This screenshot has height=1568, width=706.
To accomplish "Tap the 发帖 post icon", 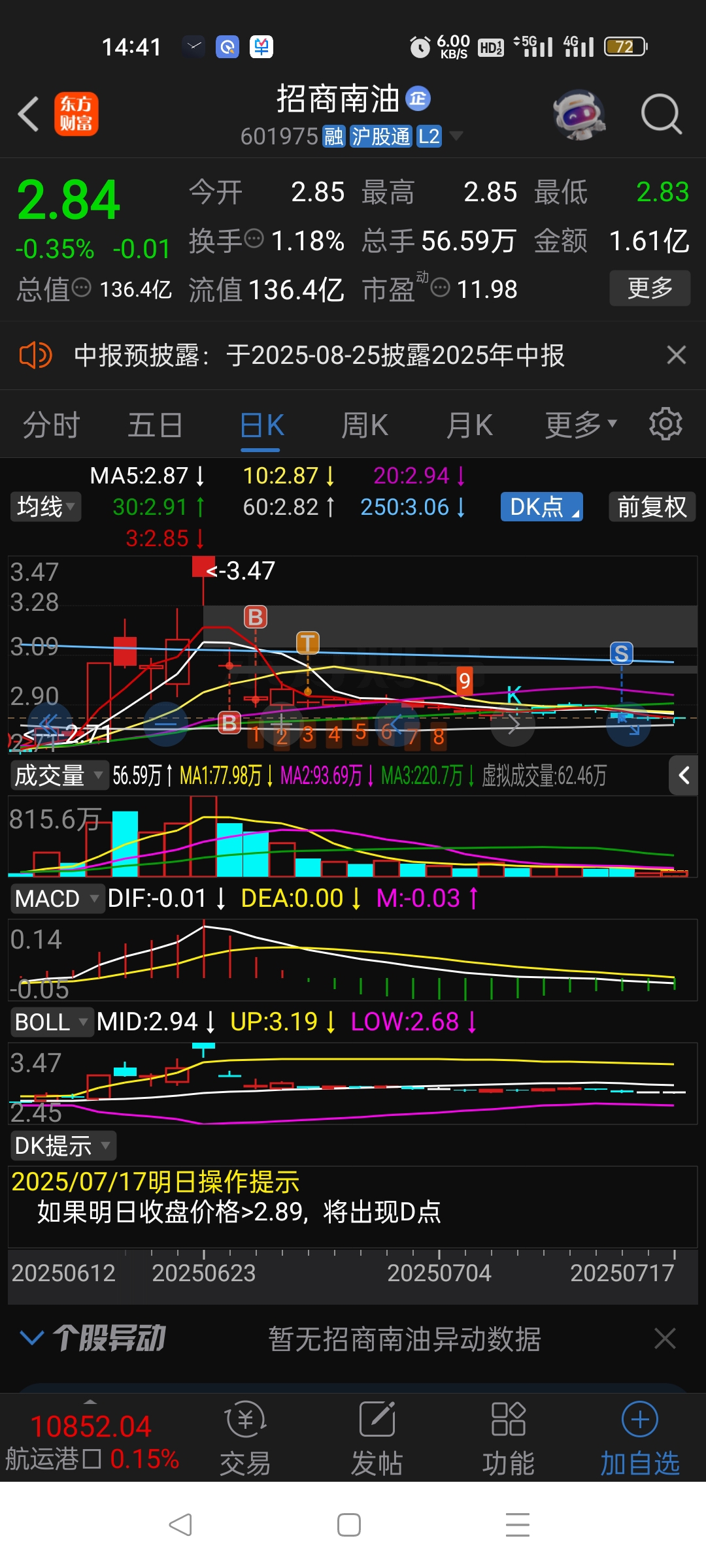I will (377, 1439).
